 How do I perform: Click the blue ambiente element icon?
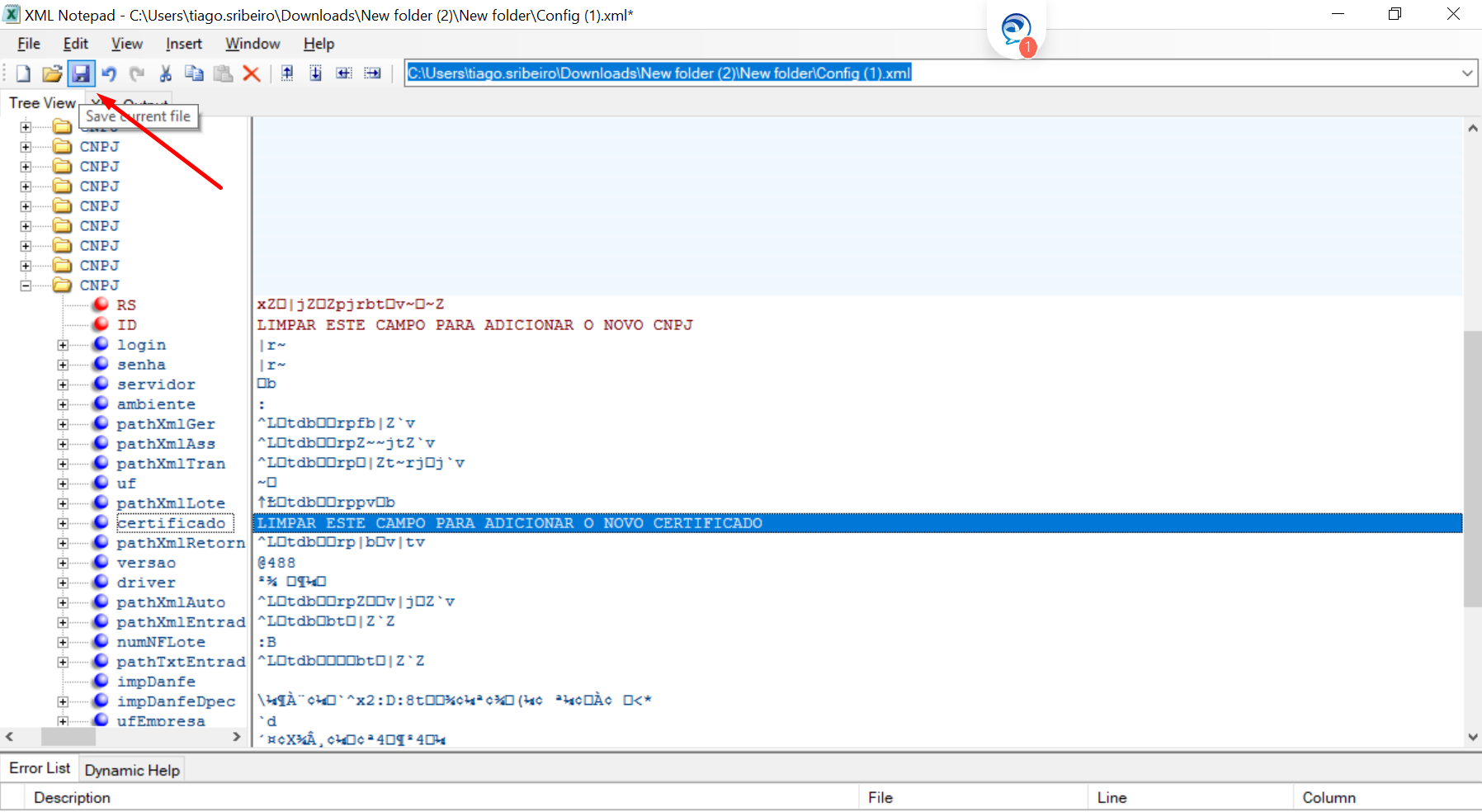coord(101,404)
